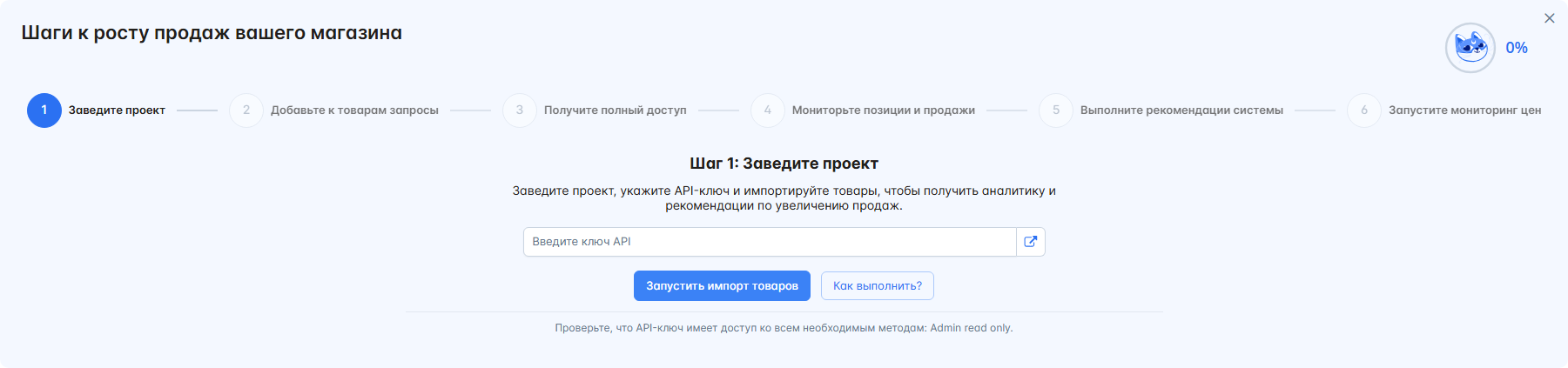The height and width of the screenshot is (368, 1568).
Task: Select the step 3 number circle
Action: coord(520,110)
